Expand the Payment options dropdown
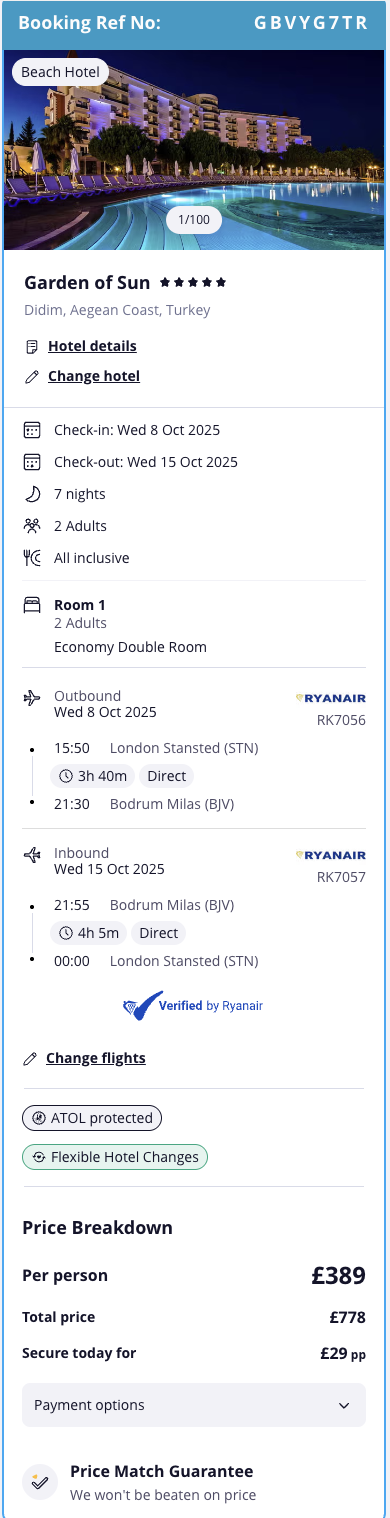 pyautogui.click(x=194, y=1405)
